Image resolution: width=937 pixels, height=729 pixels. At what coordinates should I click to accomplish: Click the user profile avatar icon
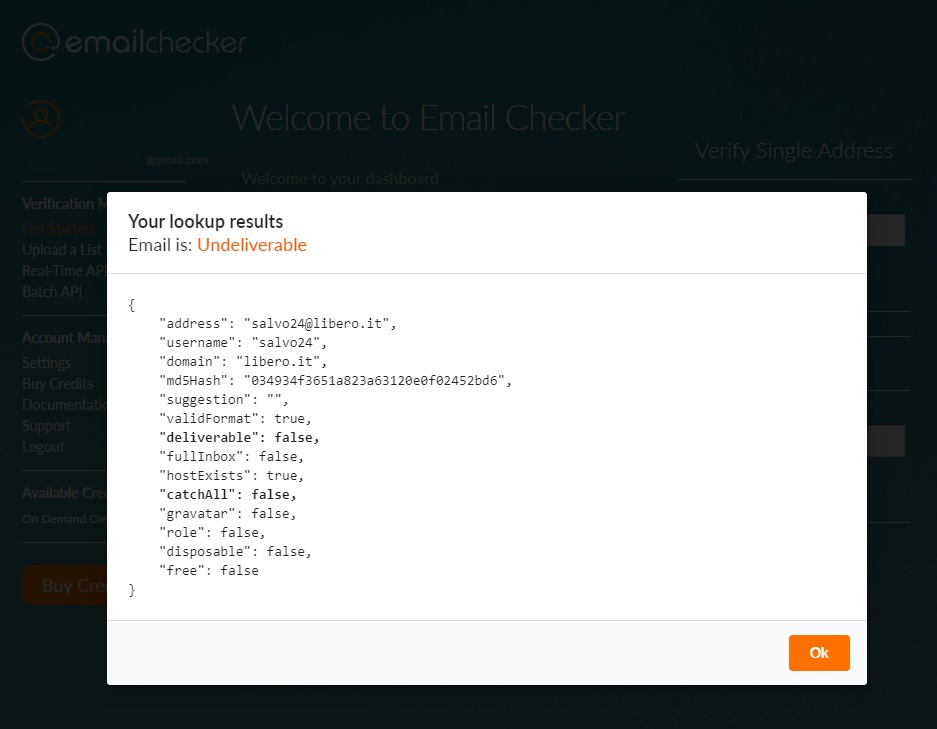tap(41, 119)
